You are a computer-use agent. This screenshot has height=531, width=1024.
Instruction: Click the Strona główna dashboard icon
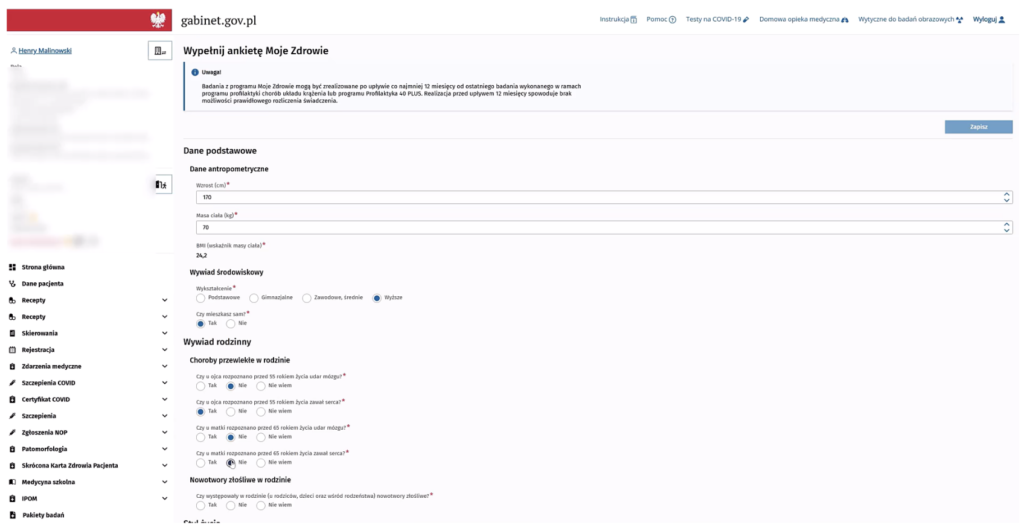pos(12,267)
